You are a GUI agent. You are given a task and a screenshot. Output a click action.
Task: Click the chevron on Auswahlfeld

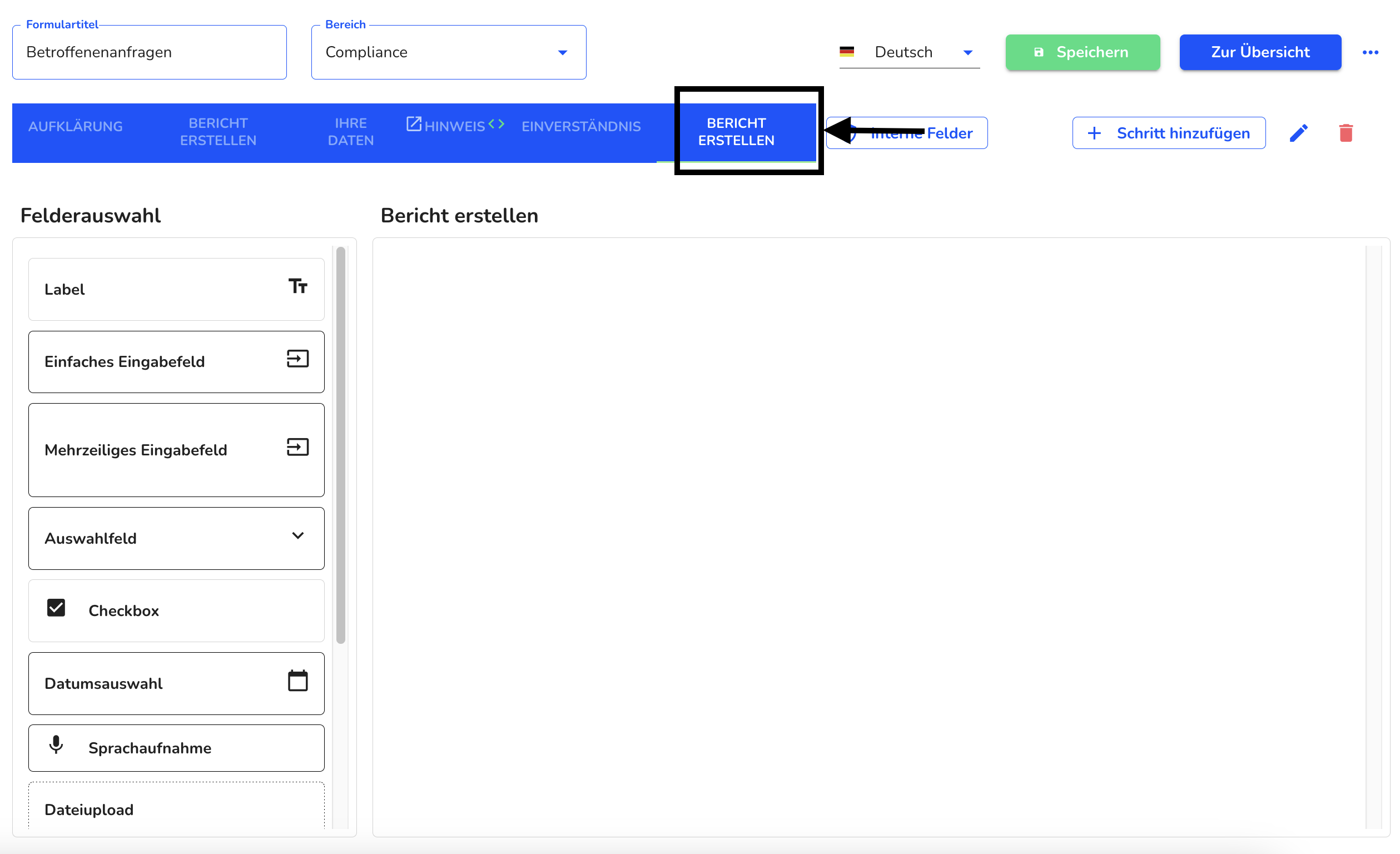pyautogui.click(x=297, y=535)
